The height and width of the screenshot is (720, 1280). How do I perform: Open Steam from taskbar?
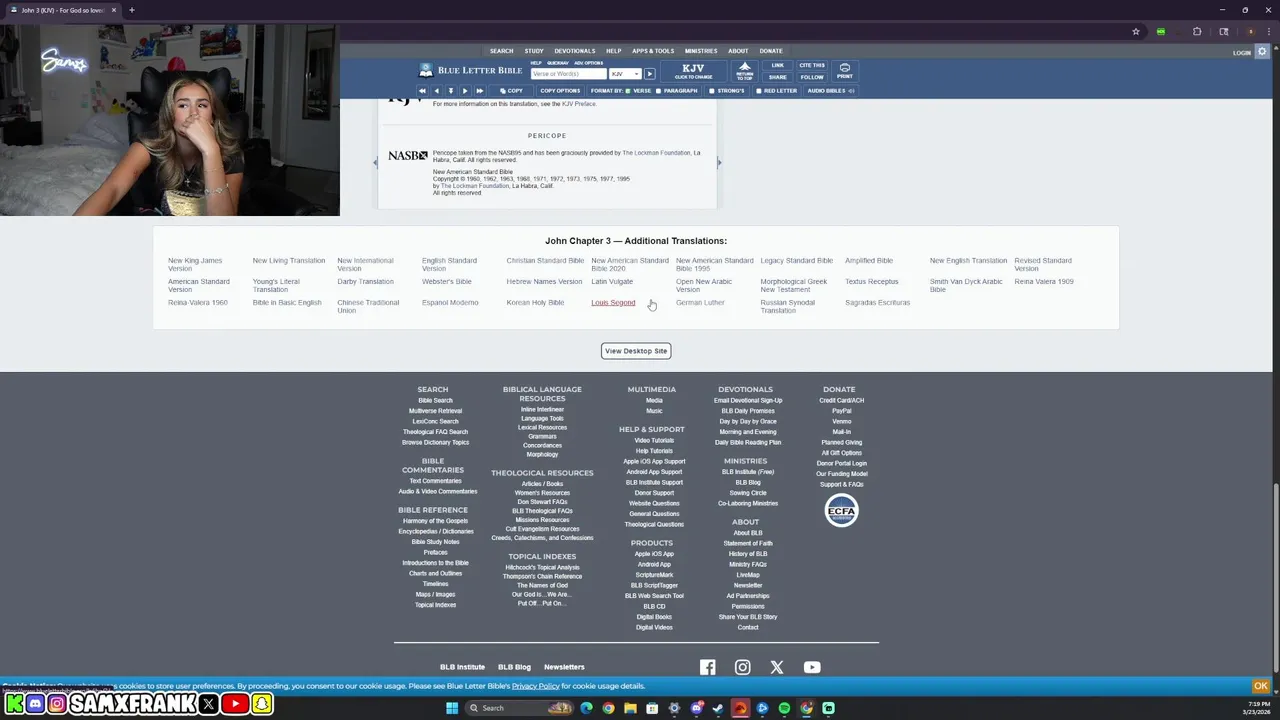coord(718,708)
